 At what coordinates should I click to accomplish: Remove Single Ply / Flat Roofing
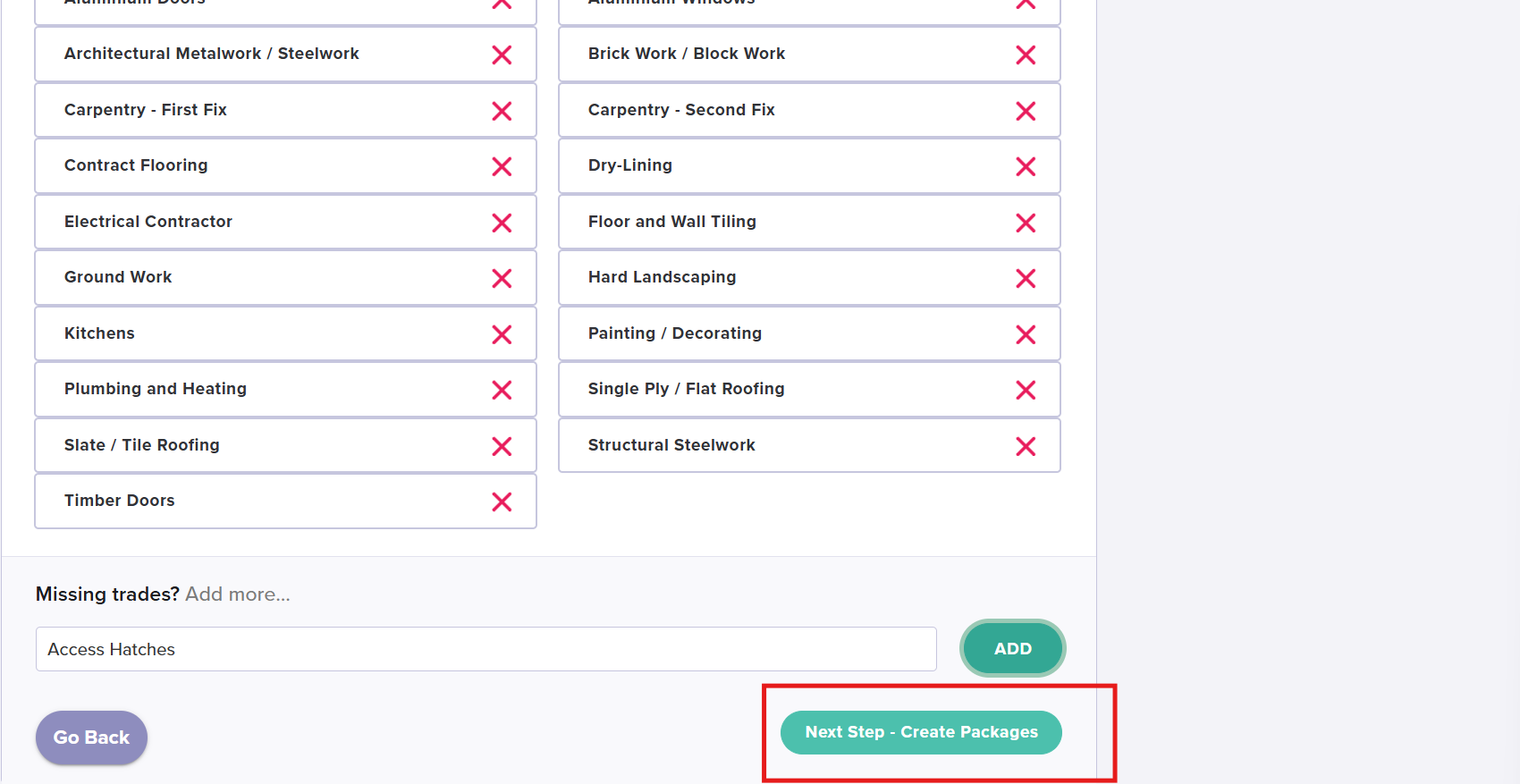pyautogui.click(x=1026, y=391)
